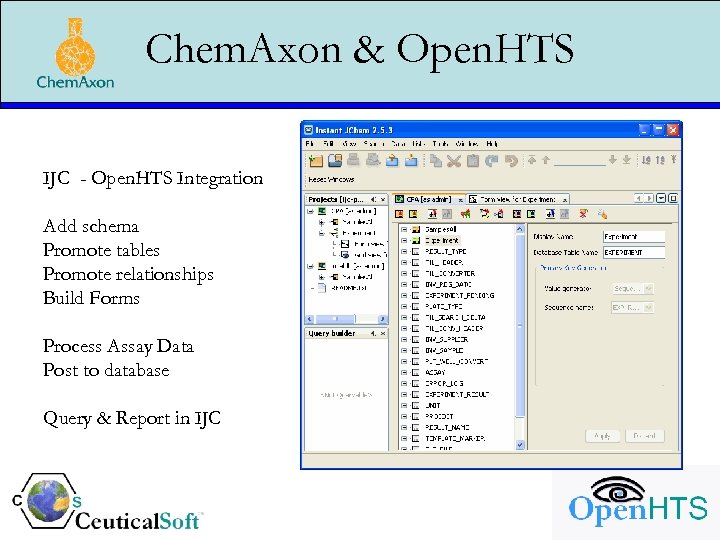
Task: Toggle expander next to SamplesAll
Action: (x=404, y=229)
